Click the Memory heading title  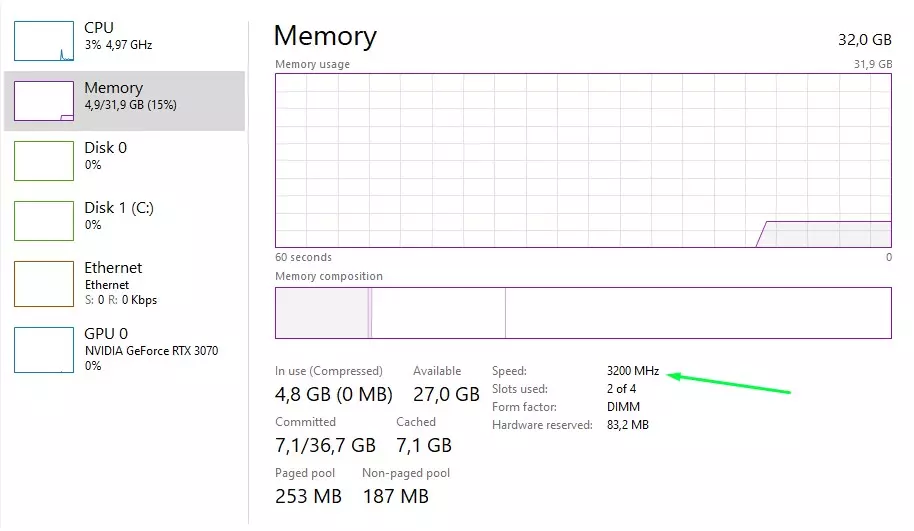(x=325, y=37)
